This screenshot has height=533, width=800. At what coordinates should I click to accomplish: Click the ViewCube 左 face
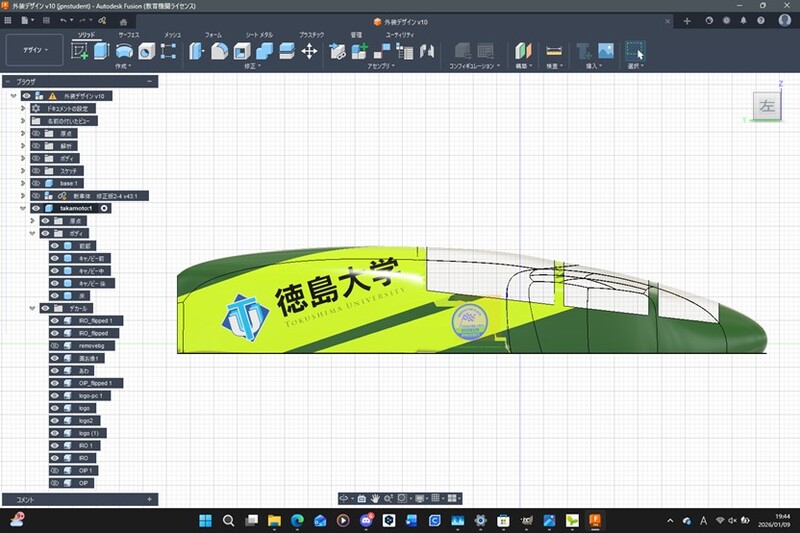[x=766, y=106]
